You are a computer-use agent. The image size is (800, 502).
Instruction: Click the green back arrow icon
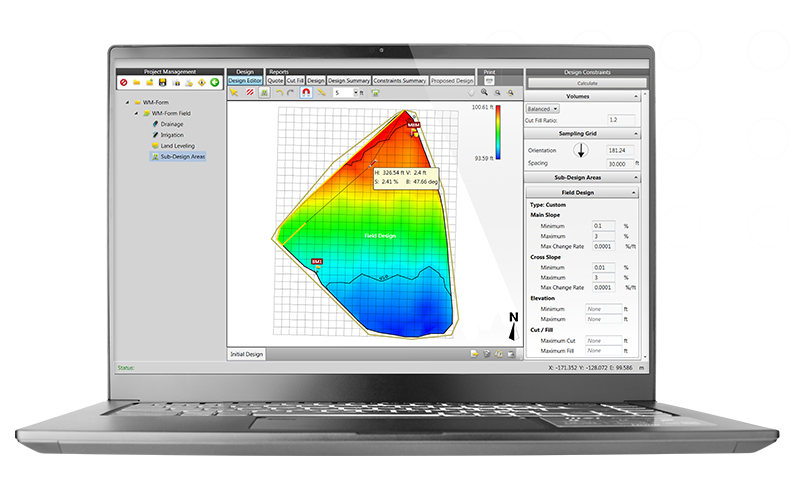(x=213, y=82)
